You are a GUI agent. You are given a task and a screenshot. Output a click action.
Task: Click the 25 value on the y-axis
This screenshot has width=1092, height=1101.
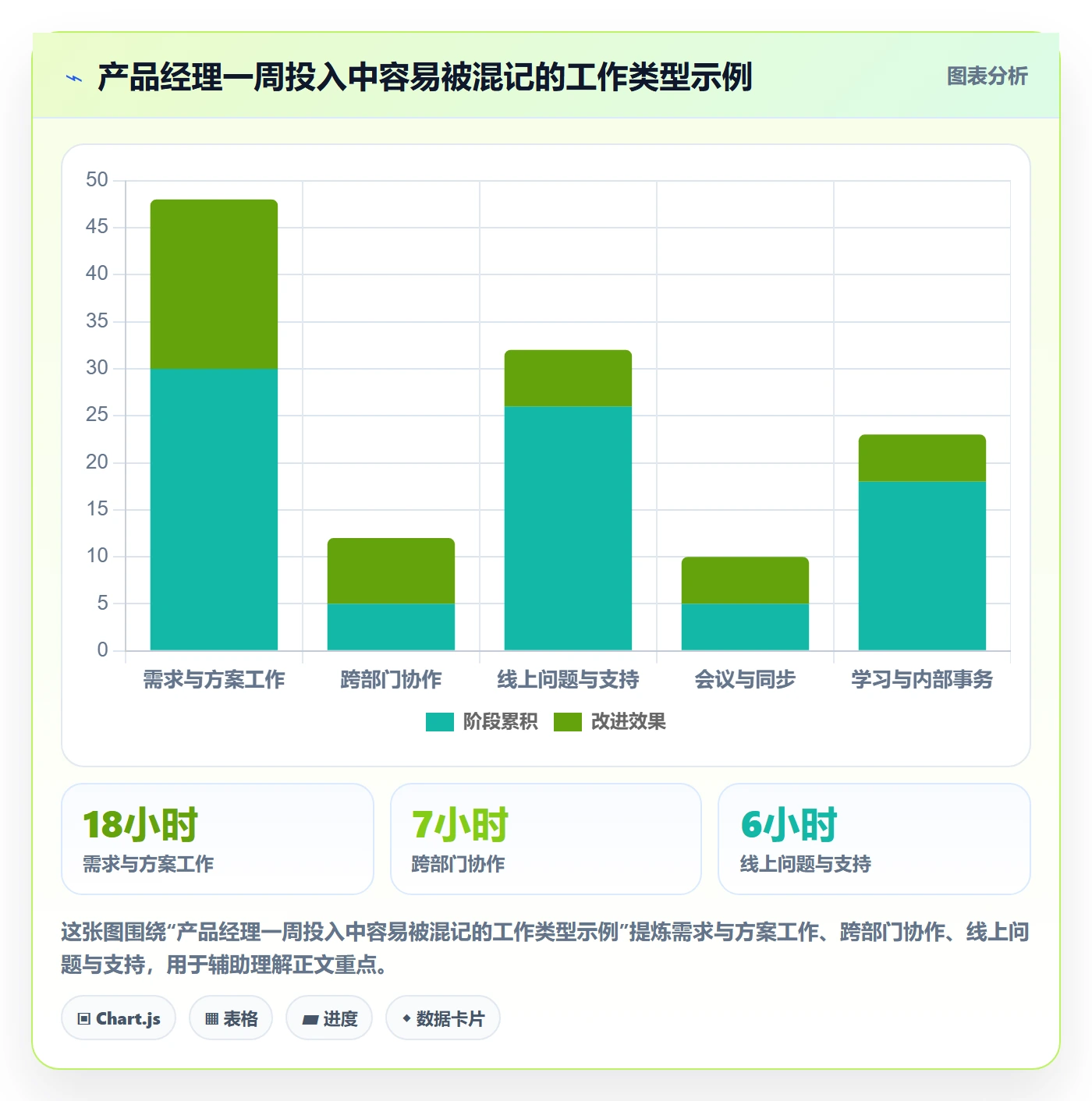click(x=97, y=415)
